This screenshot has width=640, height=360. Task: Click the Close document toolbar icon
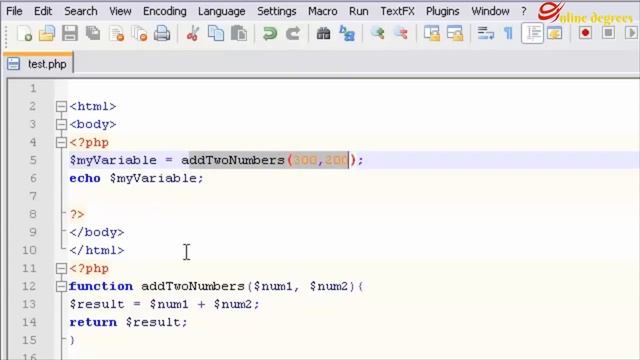(x=117, y=33)
